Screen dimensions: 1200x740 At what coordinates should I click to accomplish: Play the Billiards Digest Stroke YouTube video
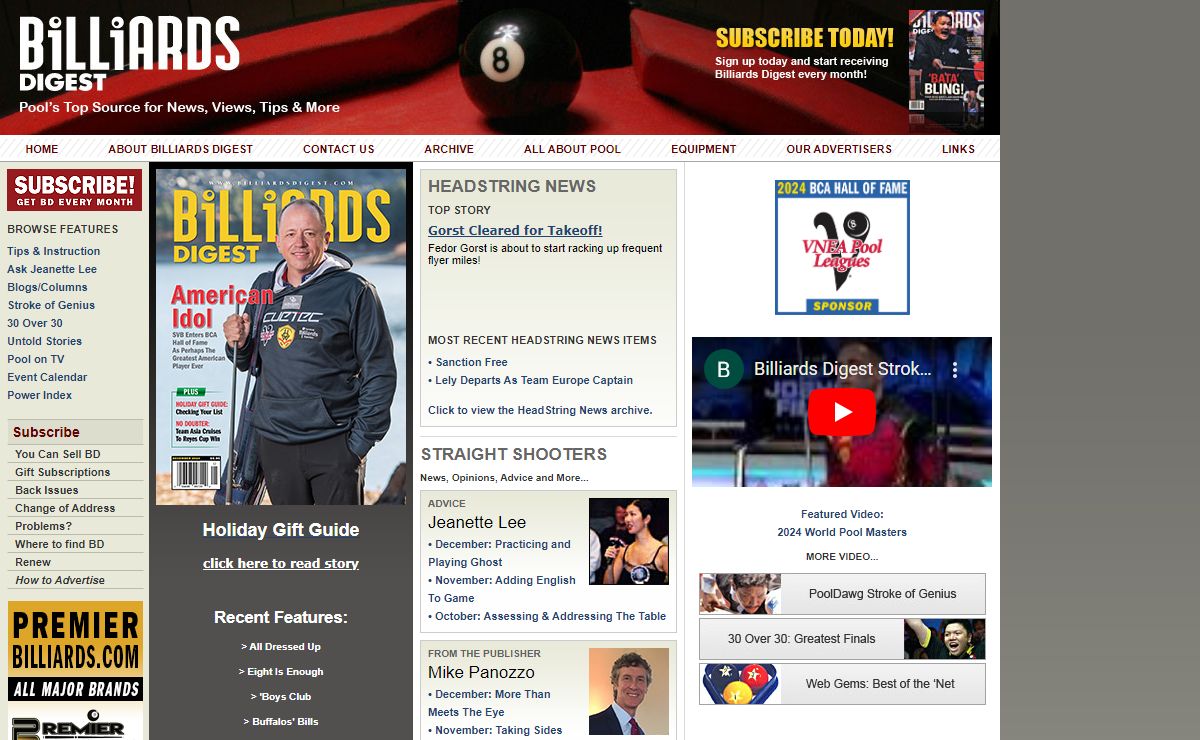pos(842,412)
